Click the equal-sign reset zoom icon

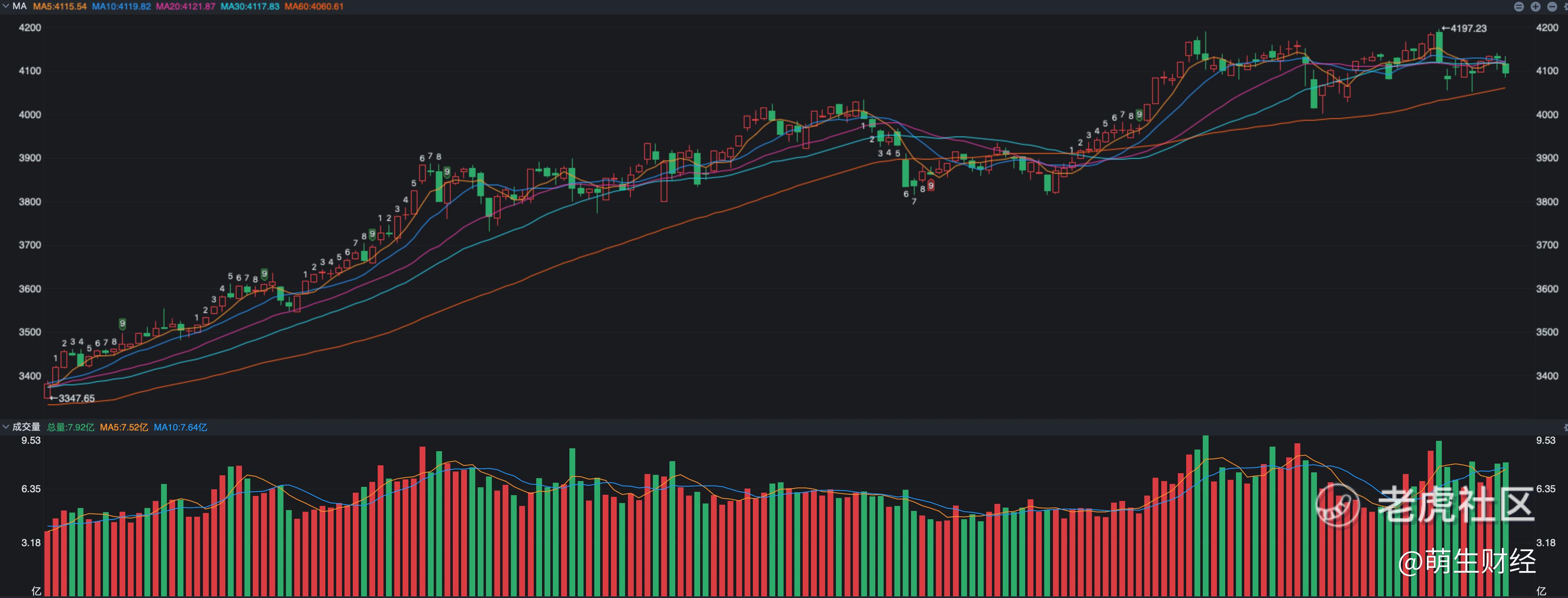click(x=1519, y=7)
